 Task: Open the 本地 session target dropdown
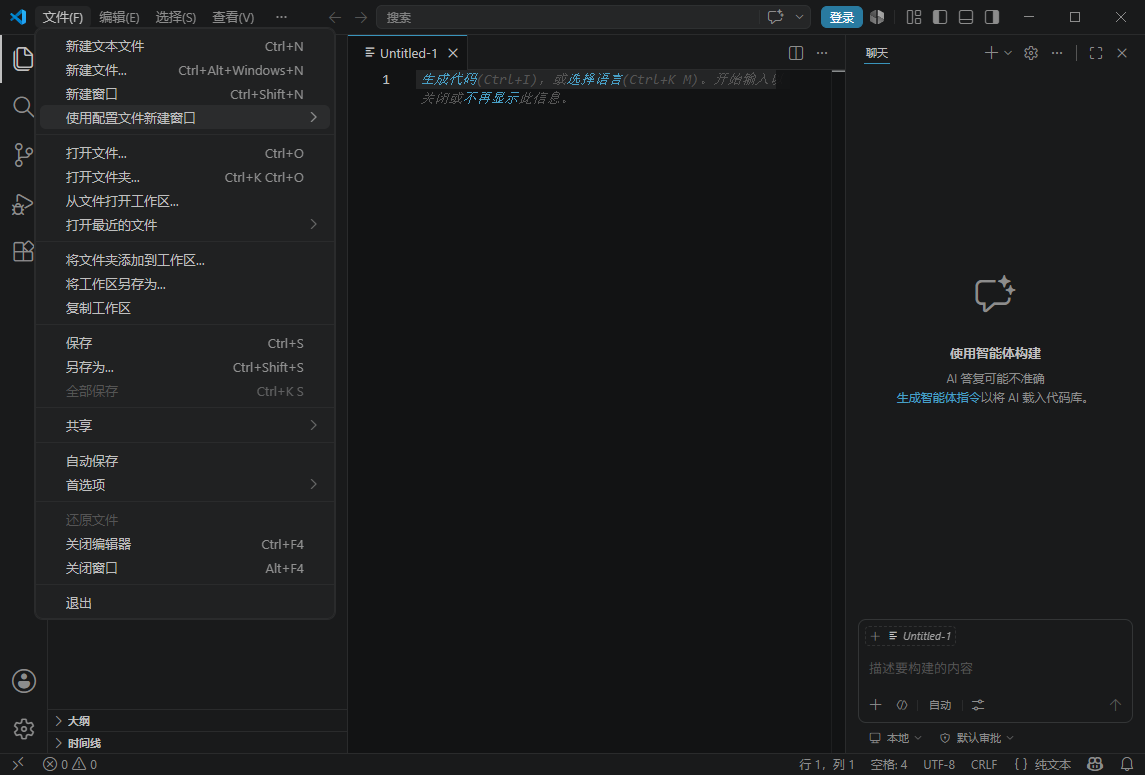896,738
